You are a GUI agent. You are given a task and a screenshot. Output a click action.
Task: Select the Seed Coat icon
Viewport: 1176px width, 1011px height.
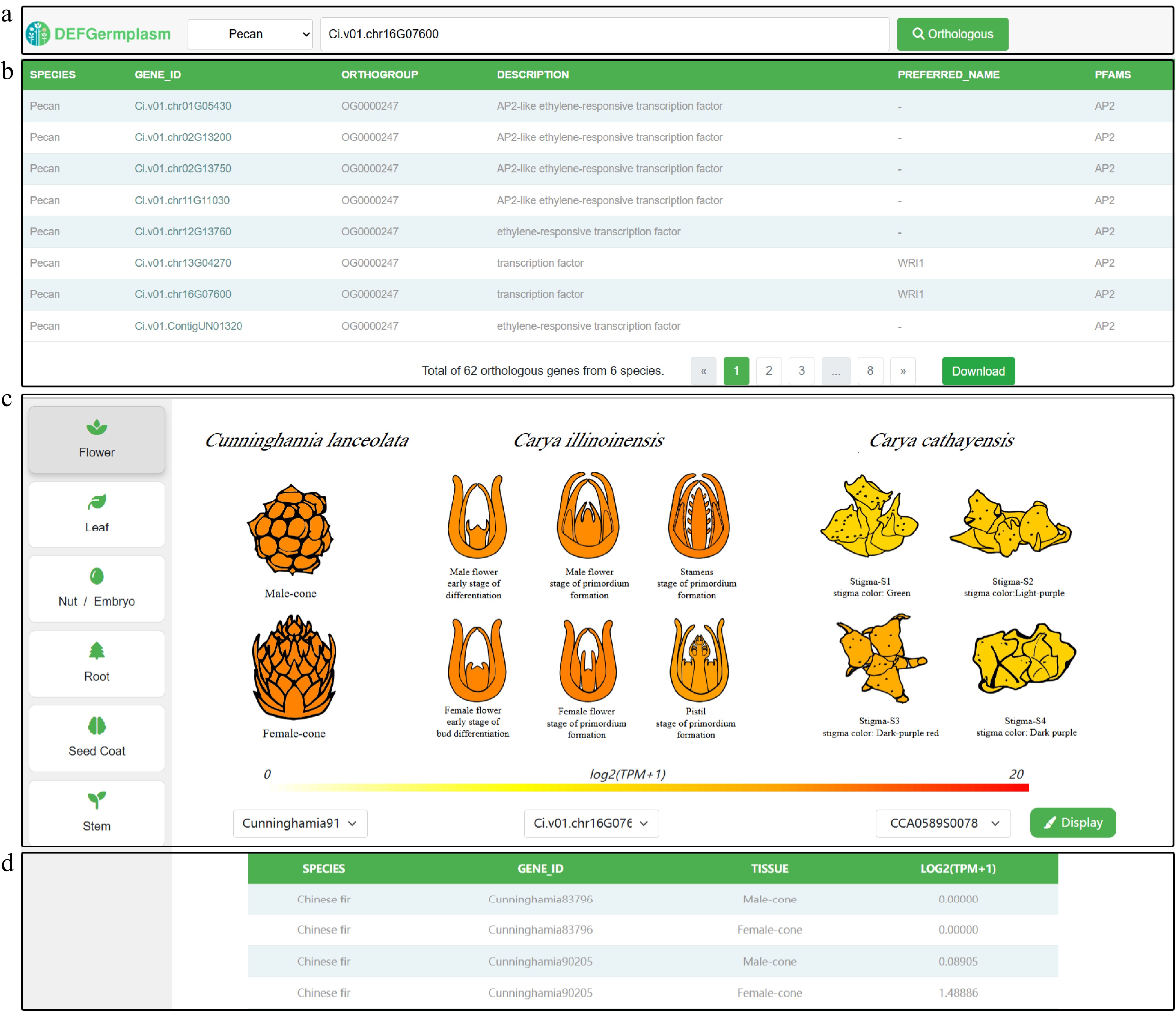[96, 725]
